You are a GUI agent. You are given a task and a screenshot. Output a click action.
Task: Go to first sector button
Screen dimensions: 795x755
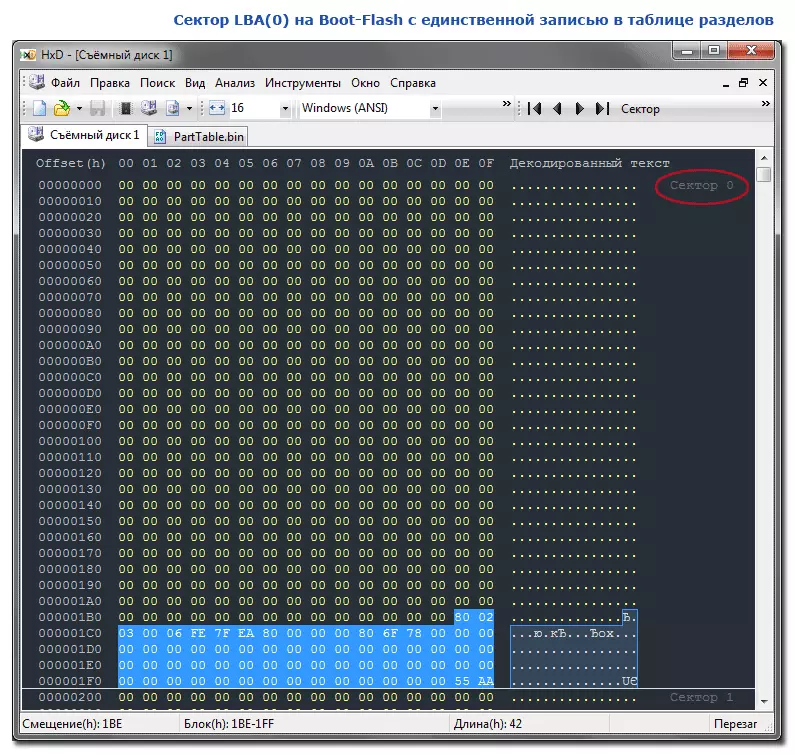tap(534, 109)
